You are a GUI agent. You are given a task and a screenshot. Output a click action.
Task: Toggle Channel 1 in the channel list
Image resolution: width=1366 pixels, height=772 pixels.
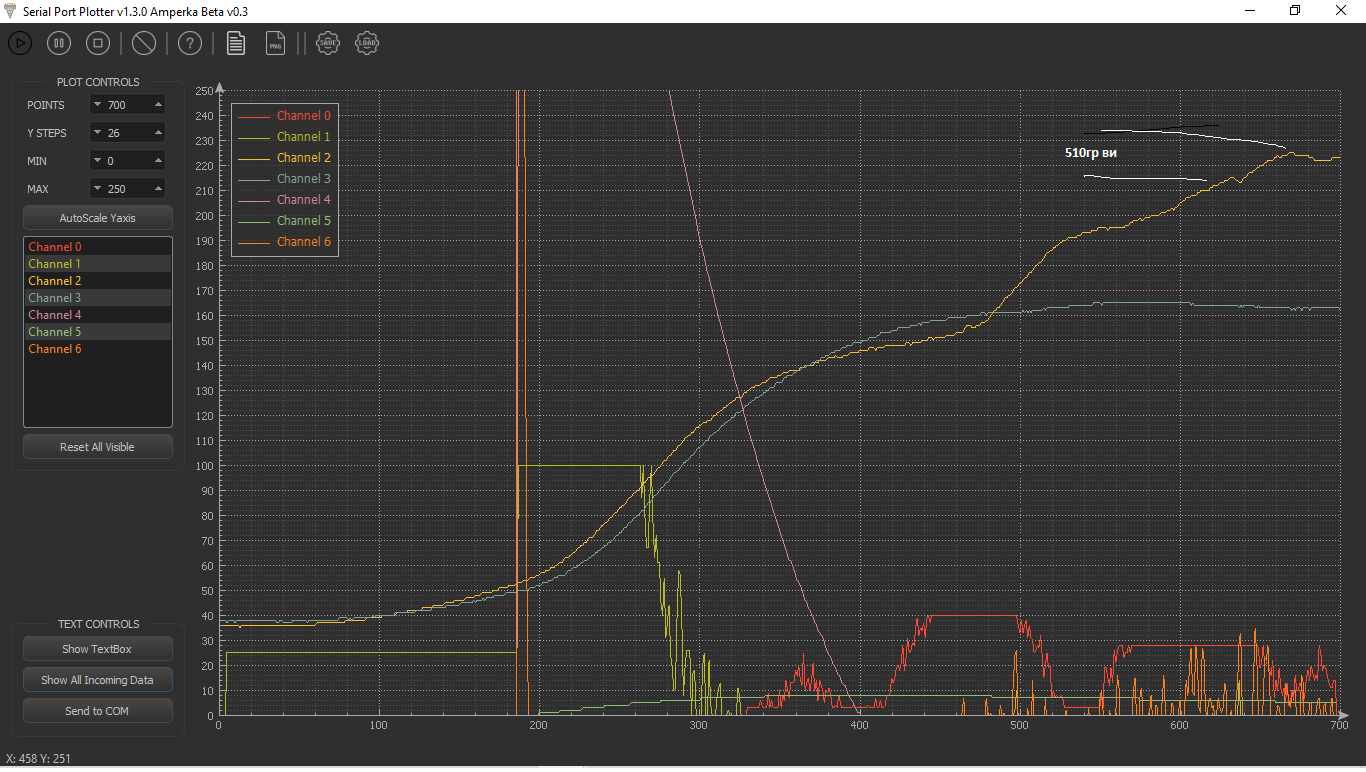pos(98,264)
